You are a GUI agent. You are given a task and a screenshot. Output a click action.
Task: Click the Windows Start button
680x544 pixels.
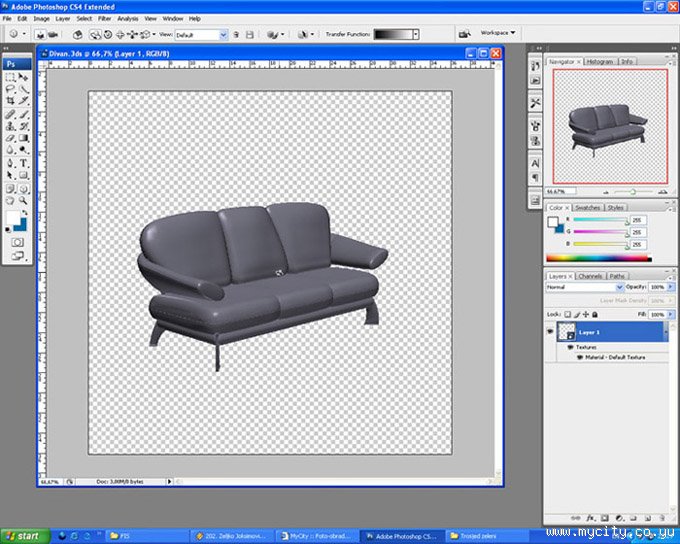point(24,535)
